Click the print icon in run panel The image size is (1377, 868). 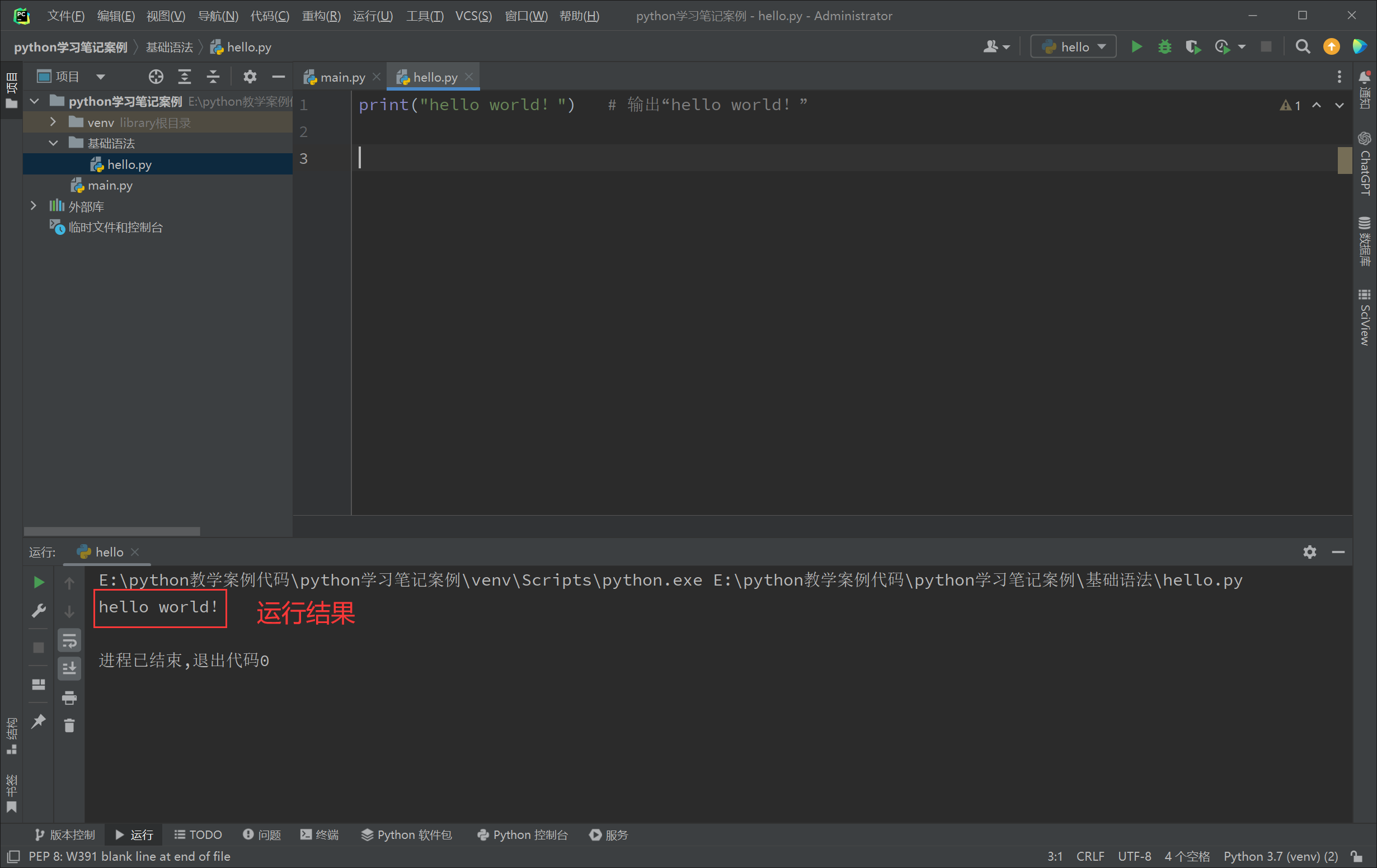tap(69, 697)
